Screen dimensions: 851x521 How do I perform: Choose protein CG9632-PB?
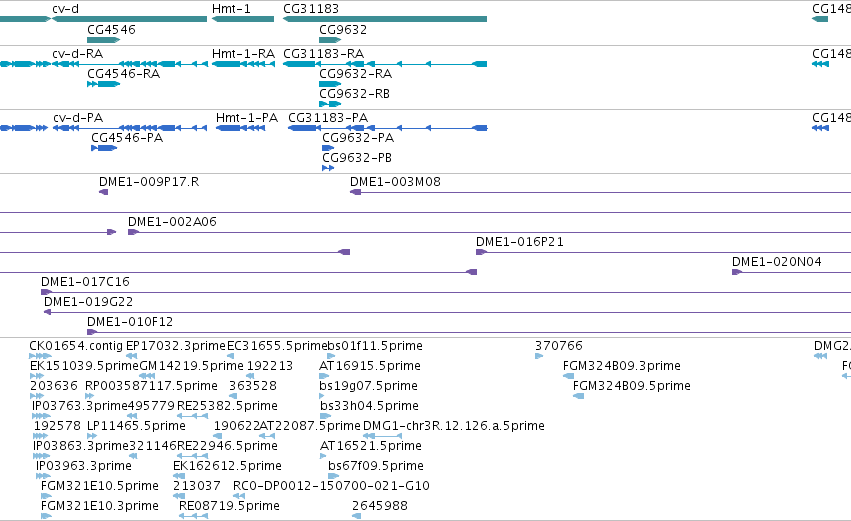328,168
